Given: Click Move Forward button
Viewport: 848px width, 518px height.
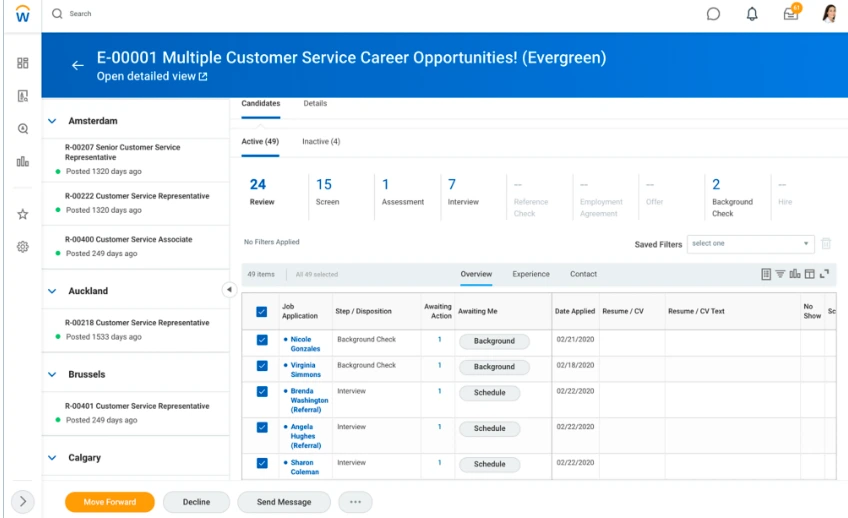Looking at the screenshot, I should (110, 502).
